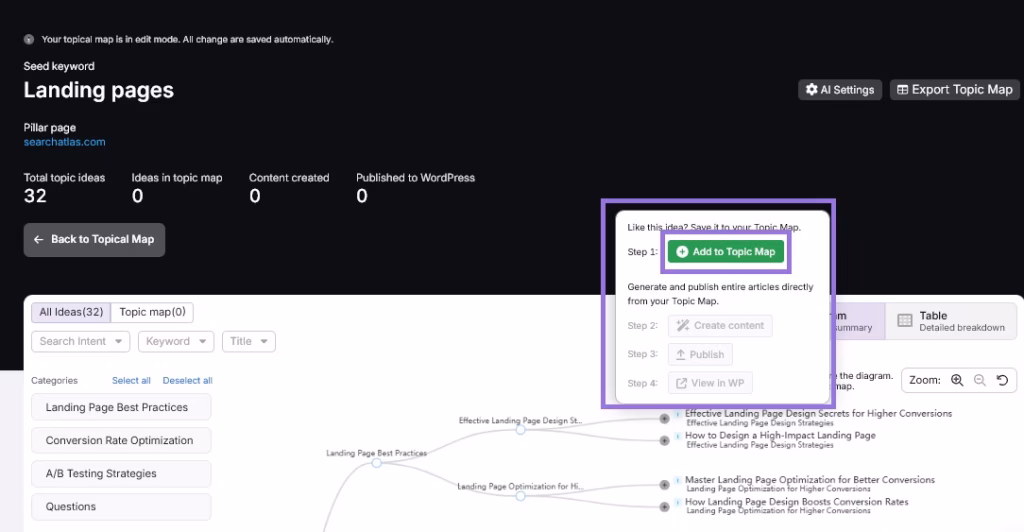Open the Search Intent dropdown

(x=81, y=341)
